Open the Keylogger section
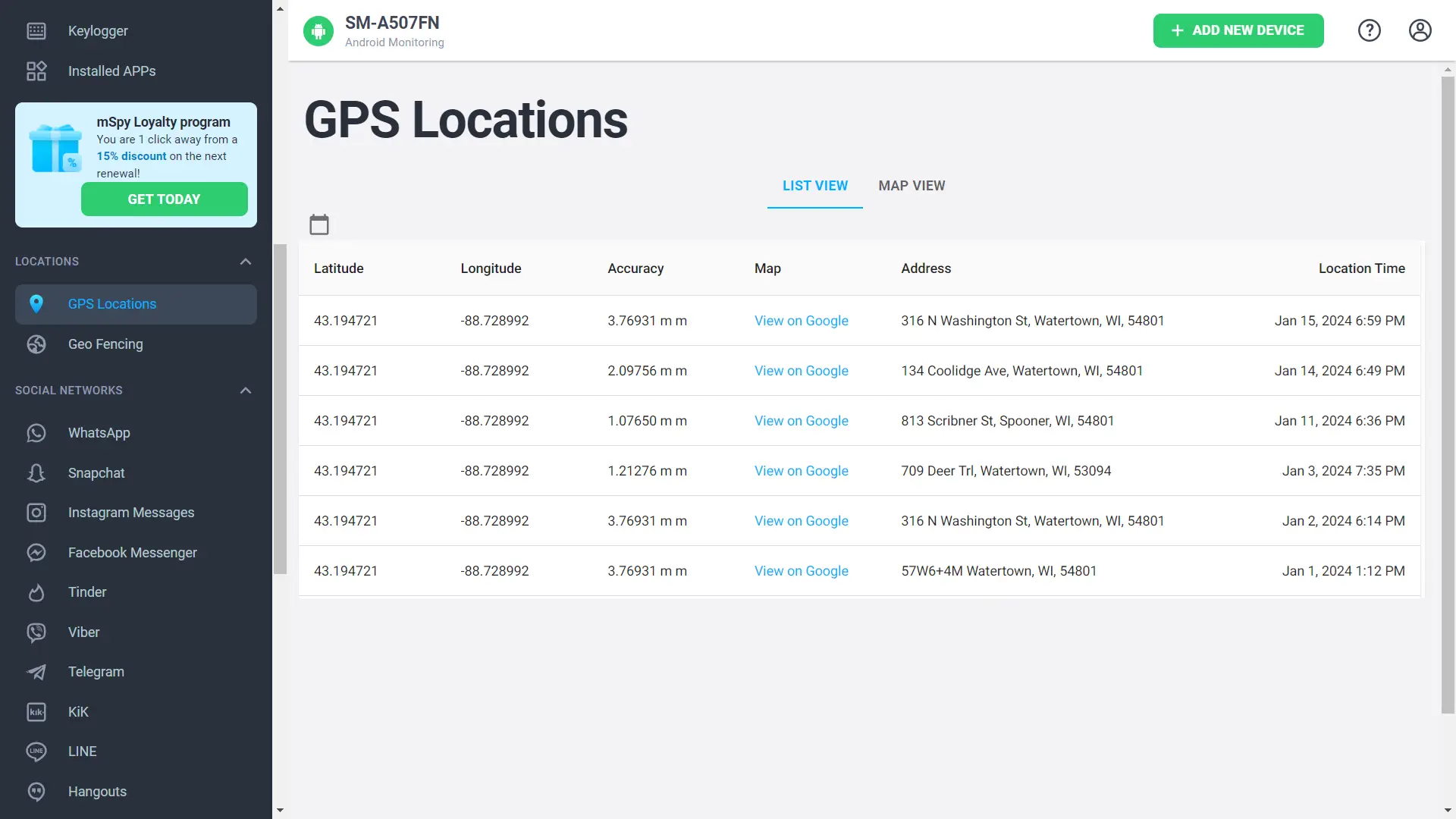The height and width of the screenshot is (819, 1456). 98,31
